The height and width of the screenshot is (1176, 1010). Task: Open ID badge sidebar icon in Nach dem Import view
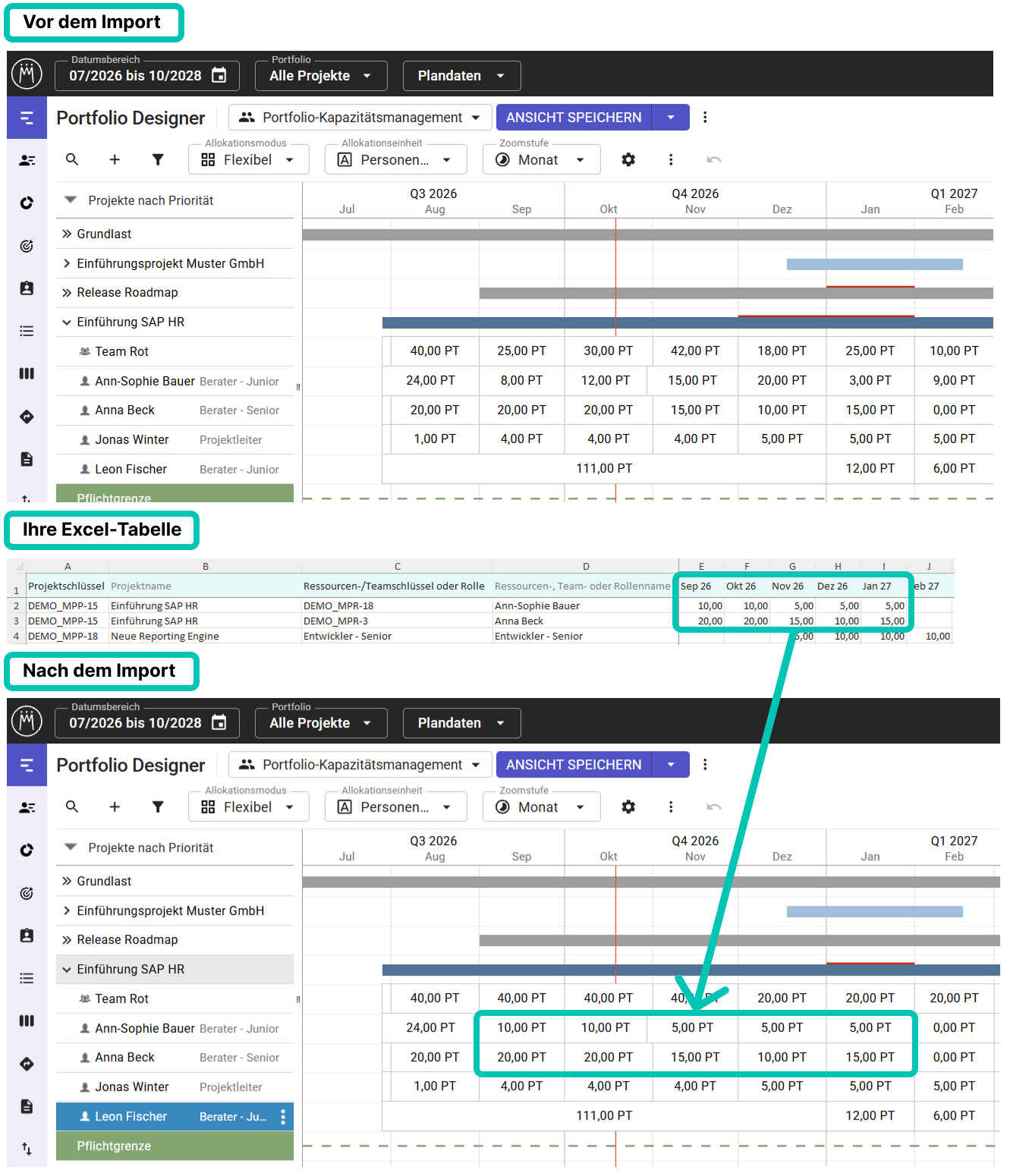pyautogui.click(x=27, y=935)
